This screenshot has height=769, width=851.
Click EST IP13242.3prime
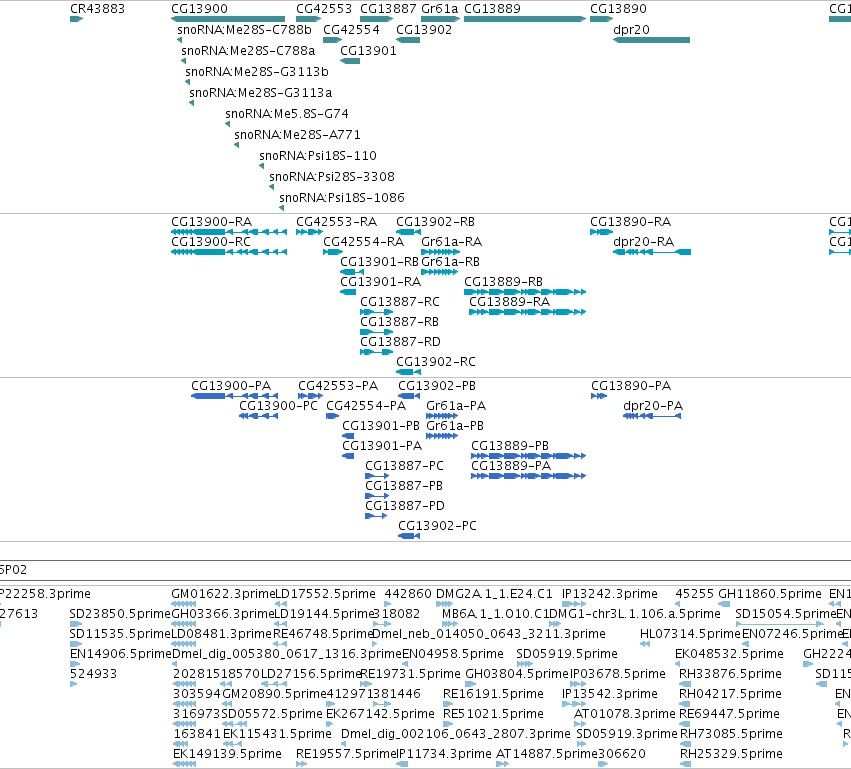coord(609,594)
